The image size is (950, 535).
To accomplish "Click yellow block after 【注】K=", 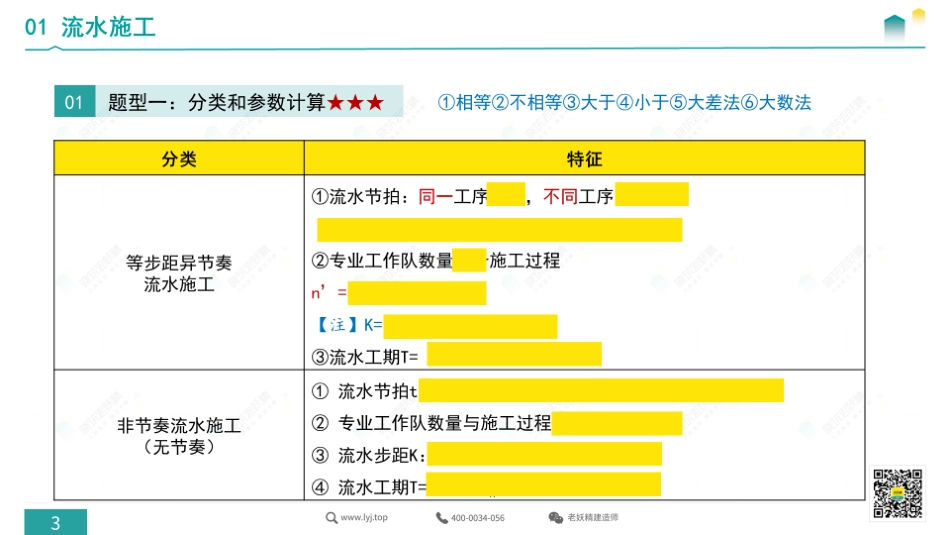I will pyautogui.click(x=471, y=327).
